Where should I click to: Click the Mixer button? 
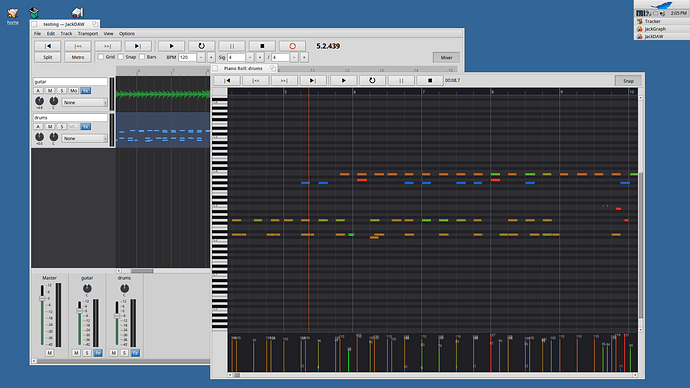[x=446, y=58]
